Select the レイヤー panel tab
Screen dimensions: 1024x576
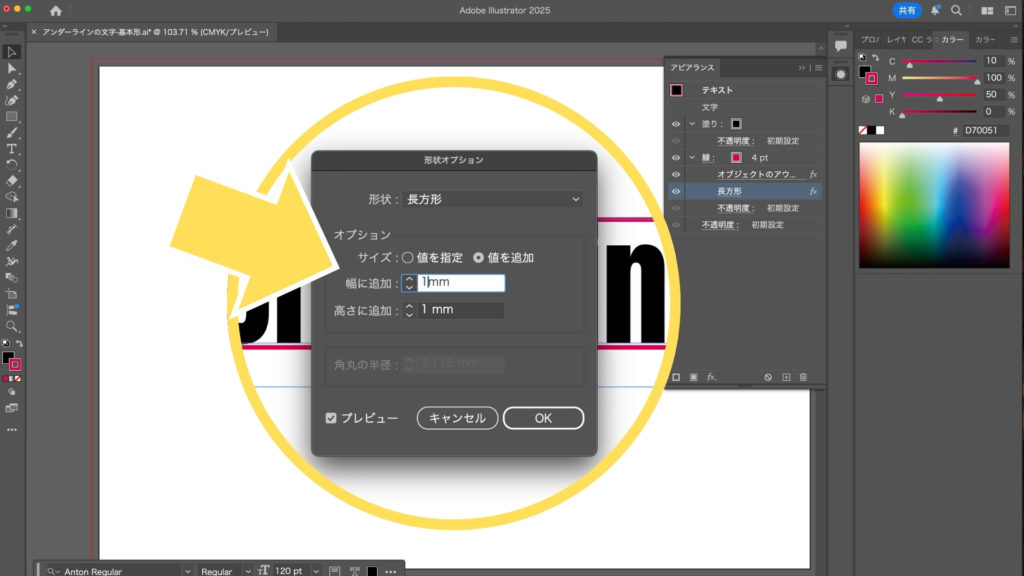tap(895, 40)
